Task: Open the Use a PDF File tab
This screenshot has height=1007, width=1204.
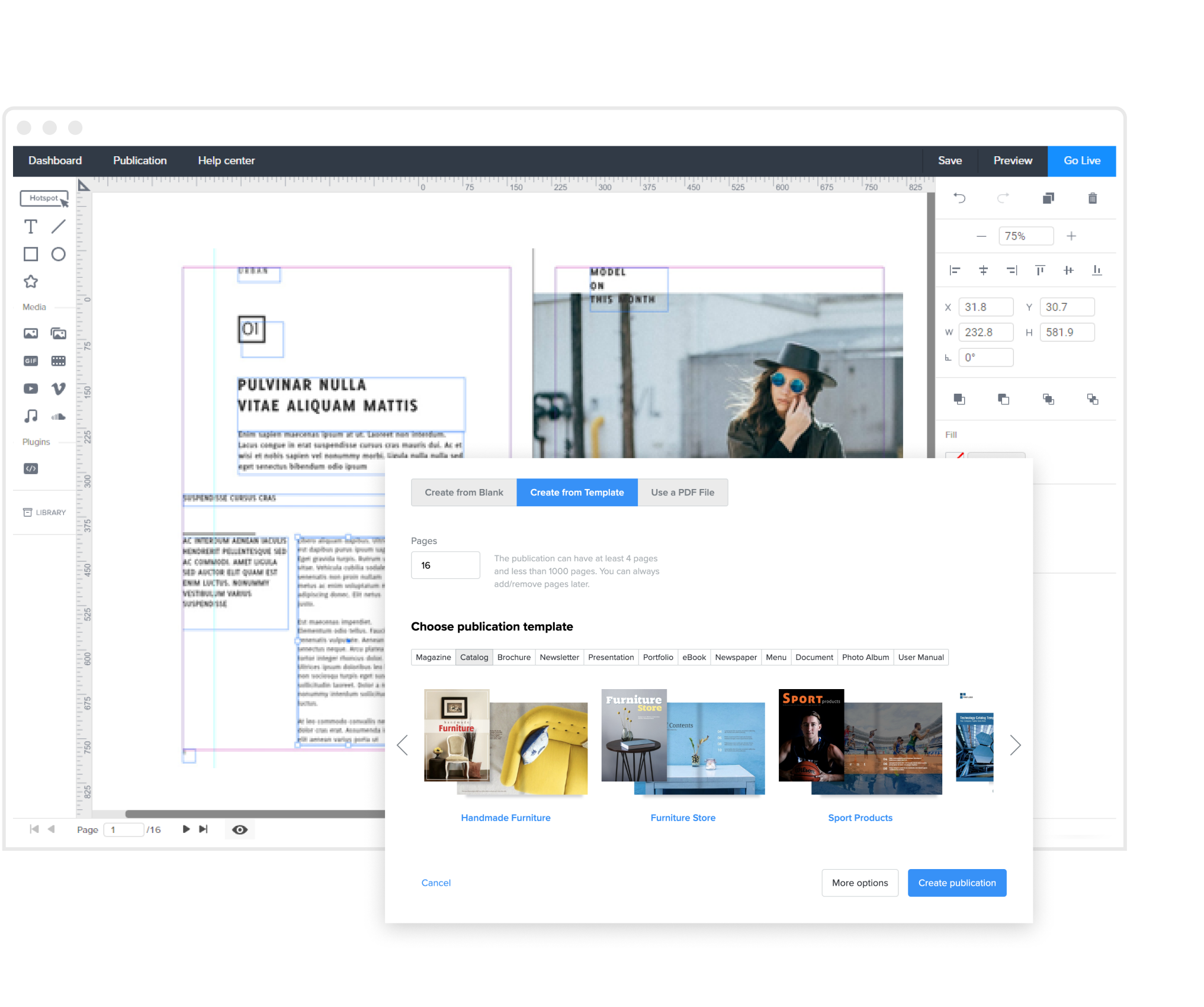Action: (682, 492)
